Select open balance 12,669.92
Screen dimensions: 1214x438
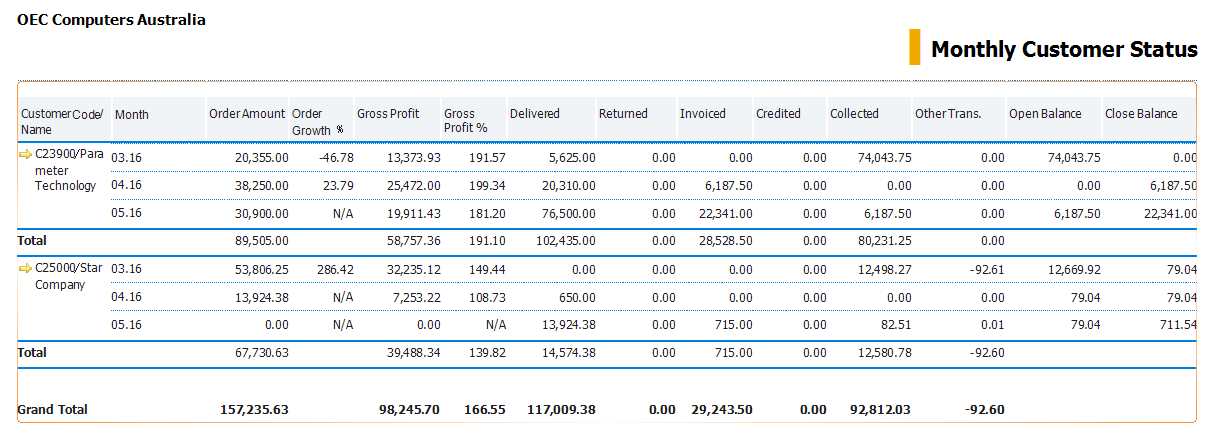pyautogui.click(x=1074, y=270)
